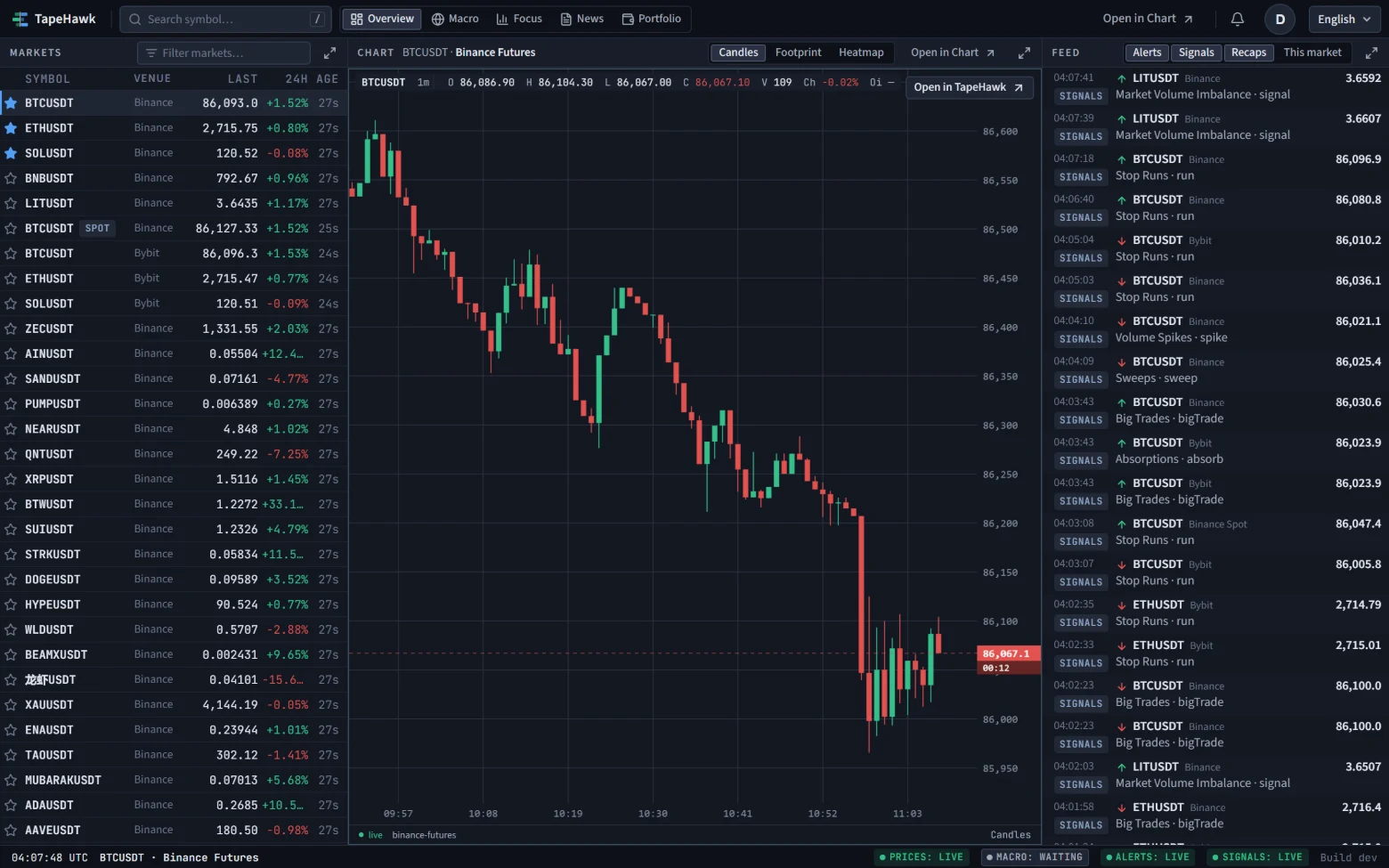Sort markets by the SYMBOL column

point(47,78)
